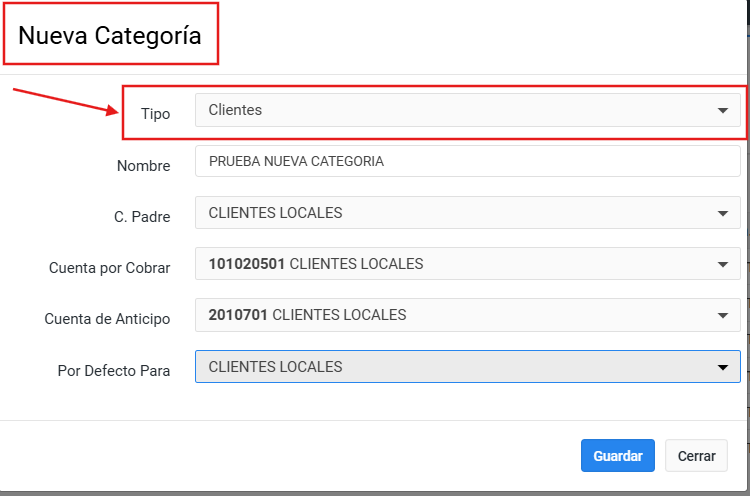Click the Cuenta por Cobrar caret arrow
The height and width of the screenshot is (496, 750).
(723, 264)
